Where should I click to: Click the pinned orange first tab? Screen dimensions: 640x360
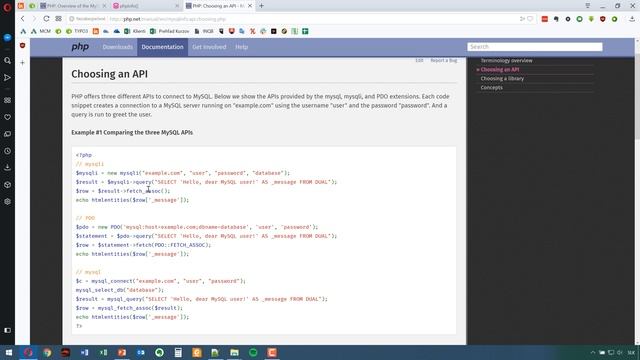click(x=21, y=6)
